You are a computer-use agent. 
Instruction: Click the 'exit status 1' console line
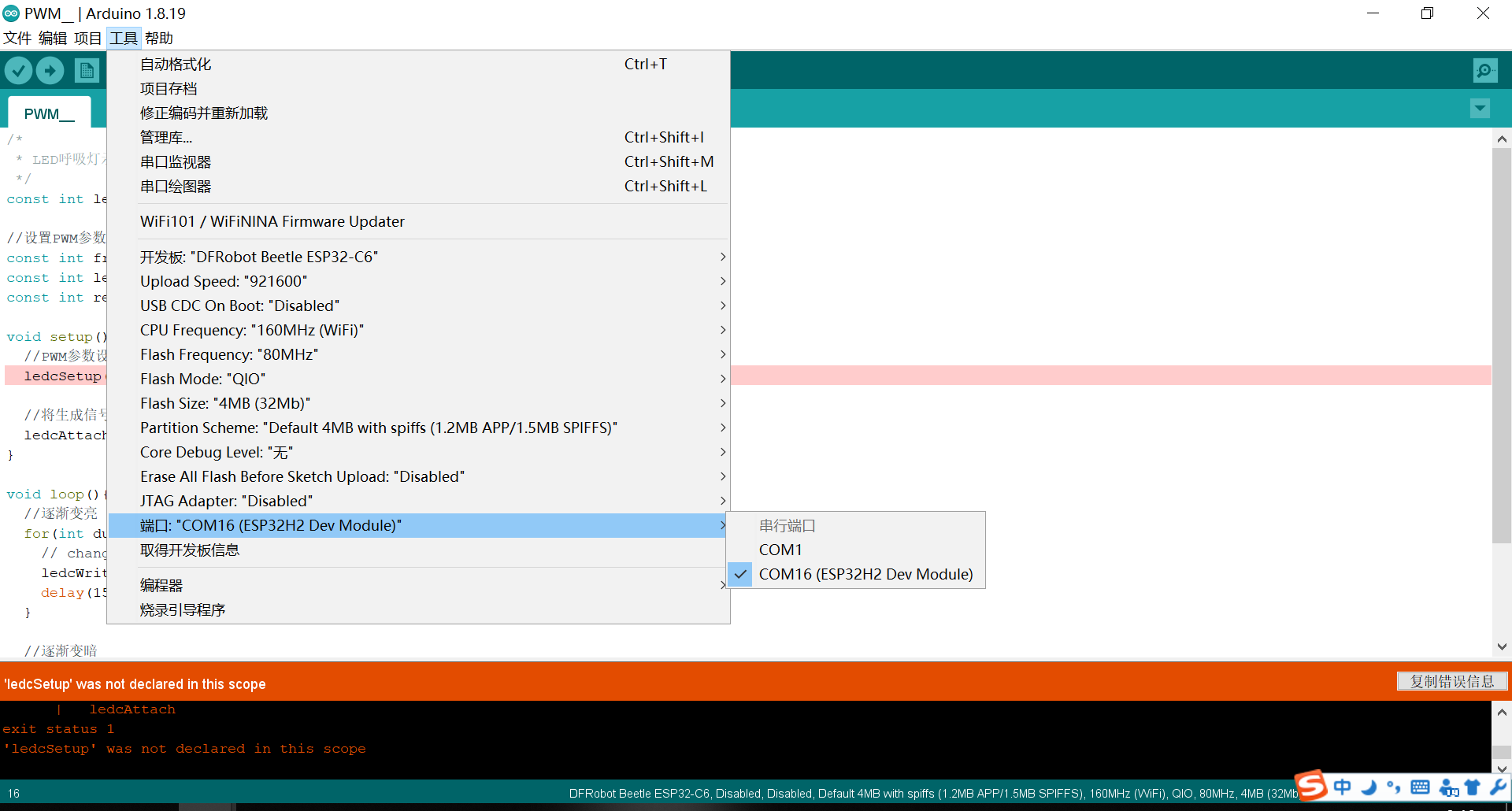click(58, 729)
